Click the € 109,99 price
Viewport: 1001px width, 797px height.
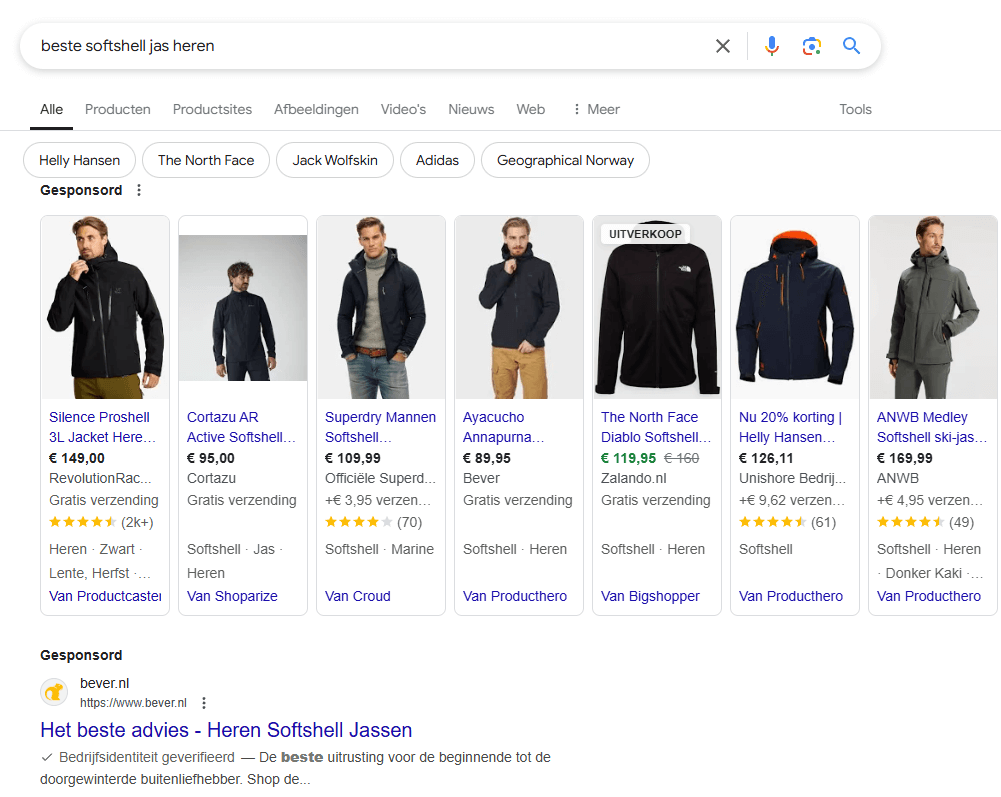tap(352, 459)
